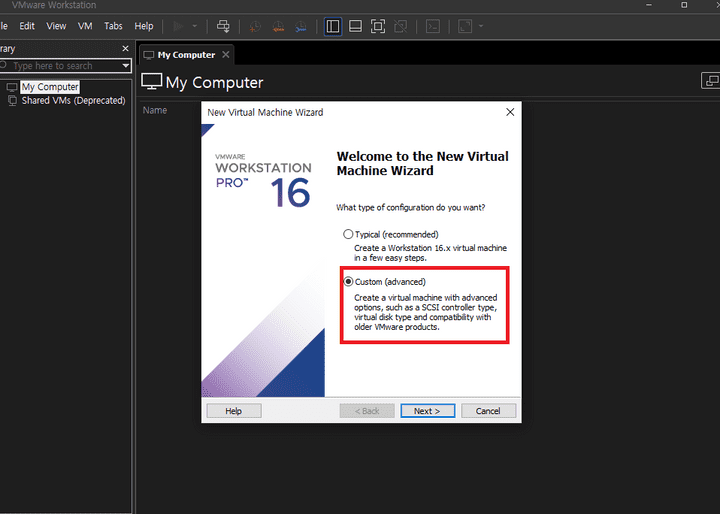Click the take snapshot icon
The image size is (720, 514).
[255, 26]
